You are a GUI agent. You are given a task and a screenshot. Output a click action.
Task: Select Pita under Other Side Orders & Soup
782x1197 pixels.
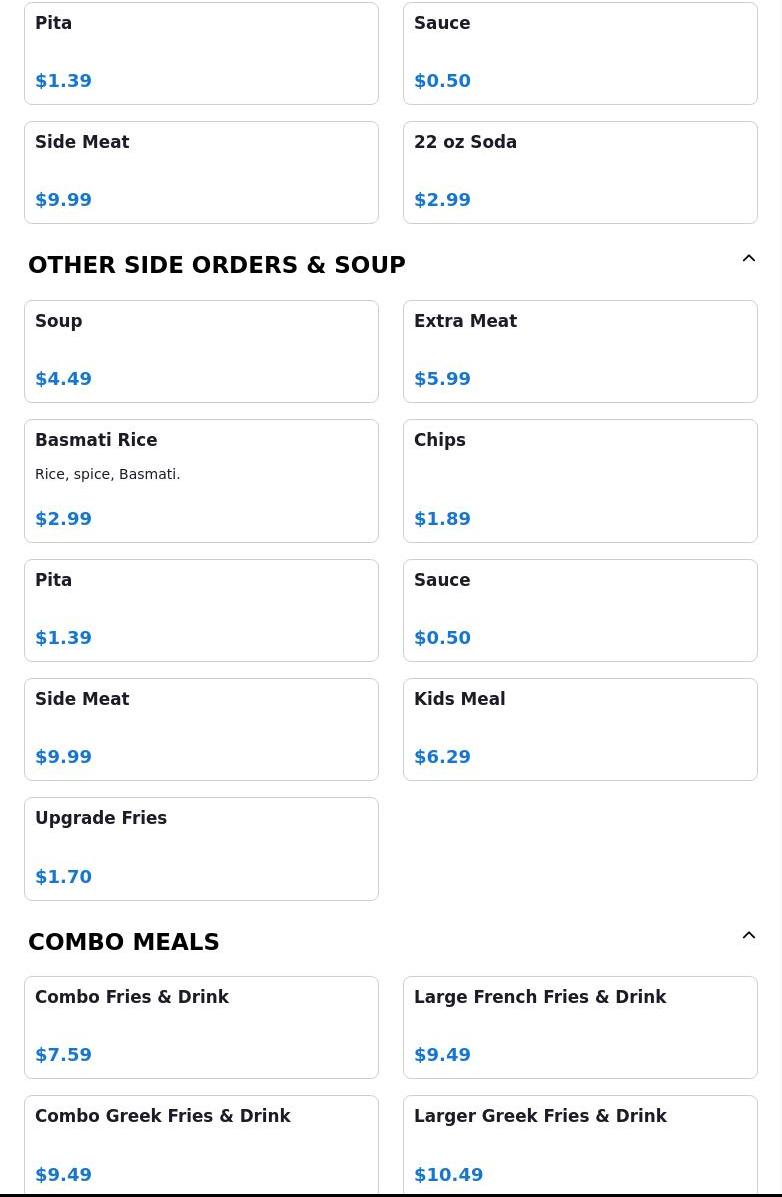202,611
